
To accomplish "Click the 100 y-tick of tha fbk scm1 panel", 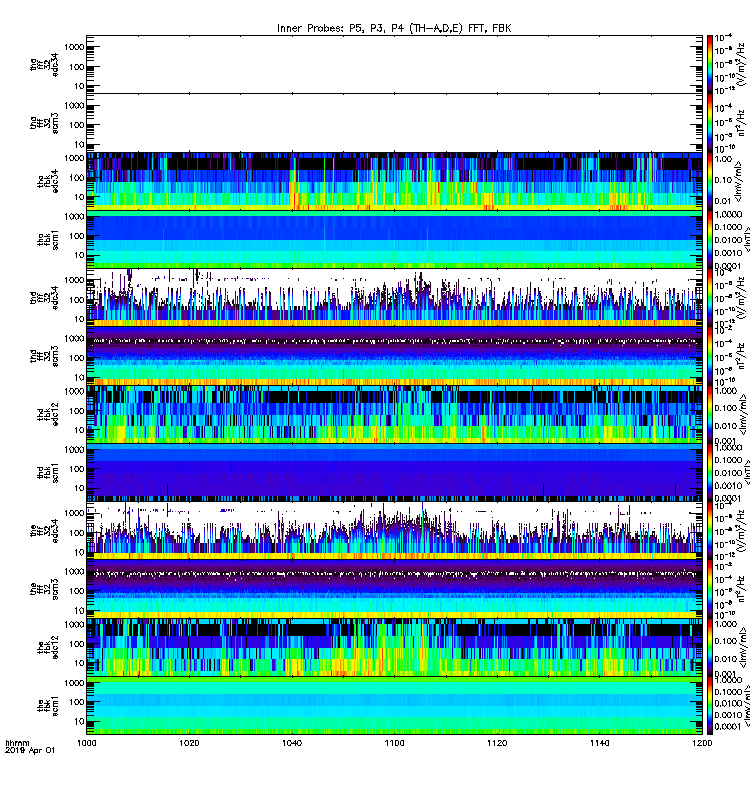I will (x=77, y=236).
